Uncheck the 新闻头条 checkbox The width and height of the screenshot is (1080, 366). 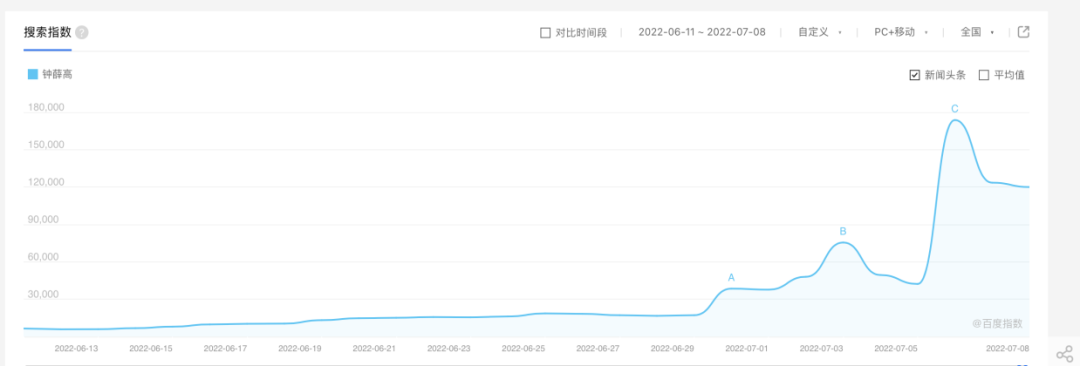tap(915, 75)
